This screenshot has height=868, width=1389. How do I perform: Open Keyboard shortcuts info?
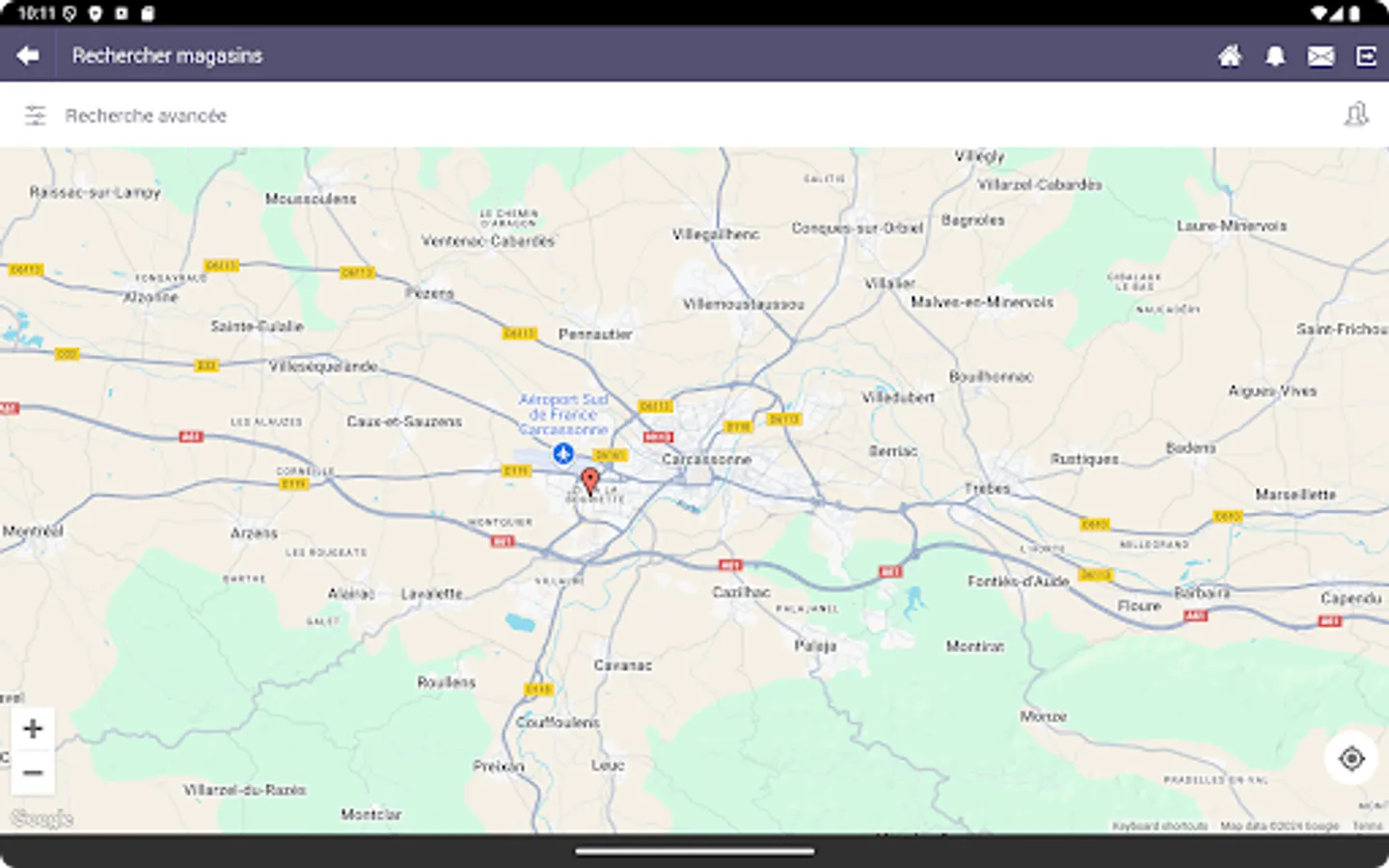click(1159, 827)
